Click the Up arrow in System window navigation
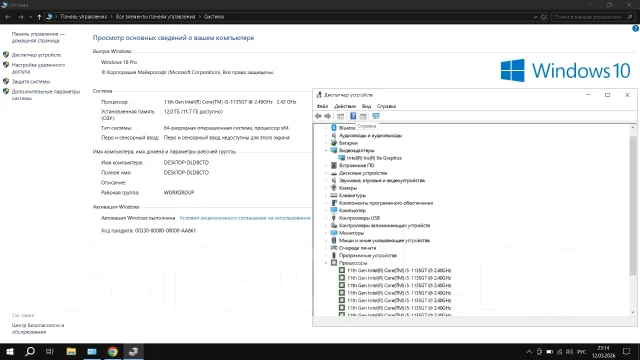Screen dimensions: 640x360 [x=39, y=17]
